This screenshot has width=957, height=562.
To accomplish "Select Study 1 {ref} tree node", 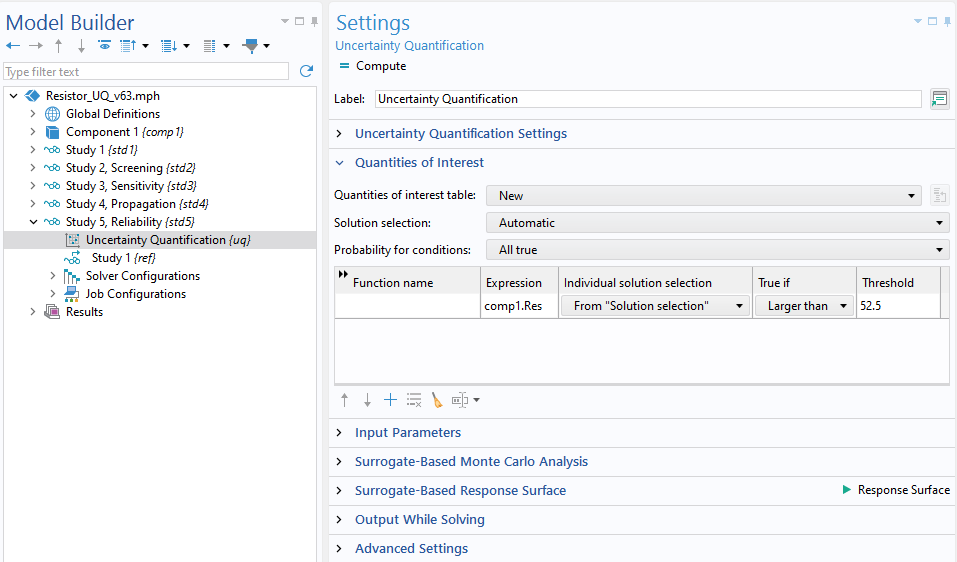I will point(123,258).
